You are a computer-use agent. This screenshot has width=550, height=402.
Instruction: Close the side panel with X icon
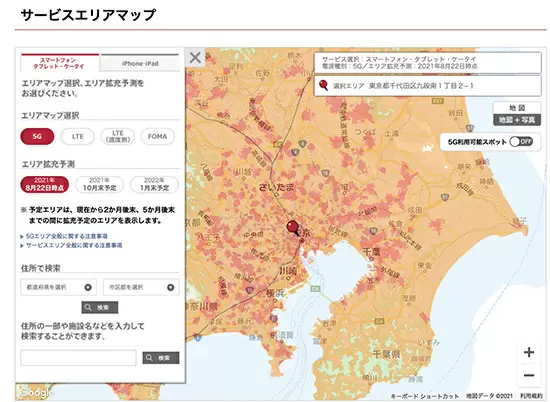195,58
